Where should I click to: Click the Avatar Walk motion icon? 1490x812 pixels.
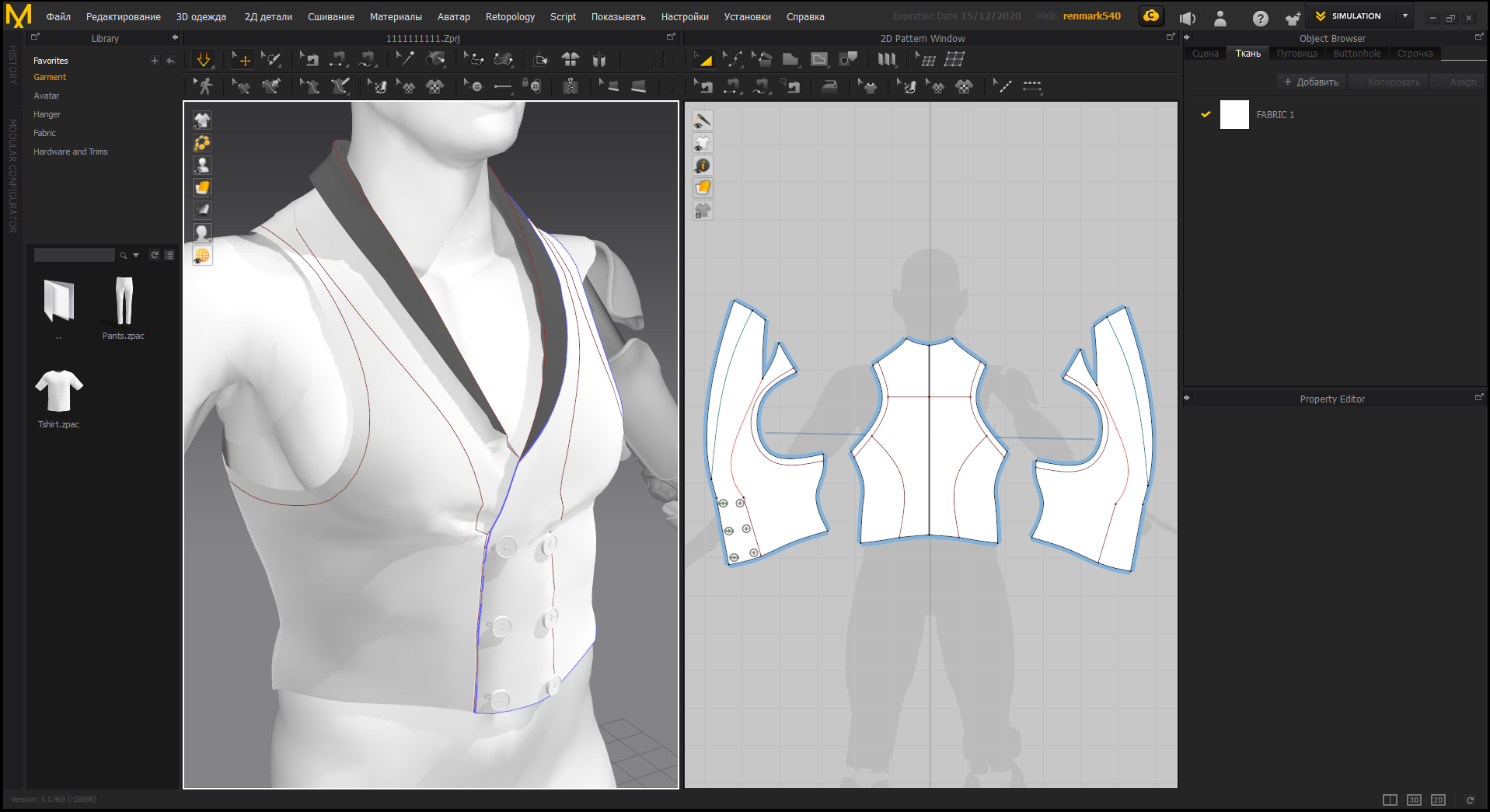tap(205, 86)
